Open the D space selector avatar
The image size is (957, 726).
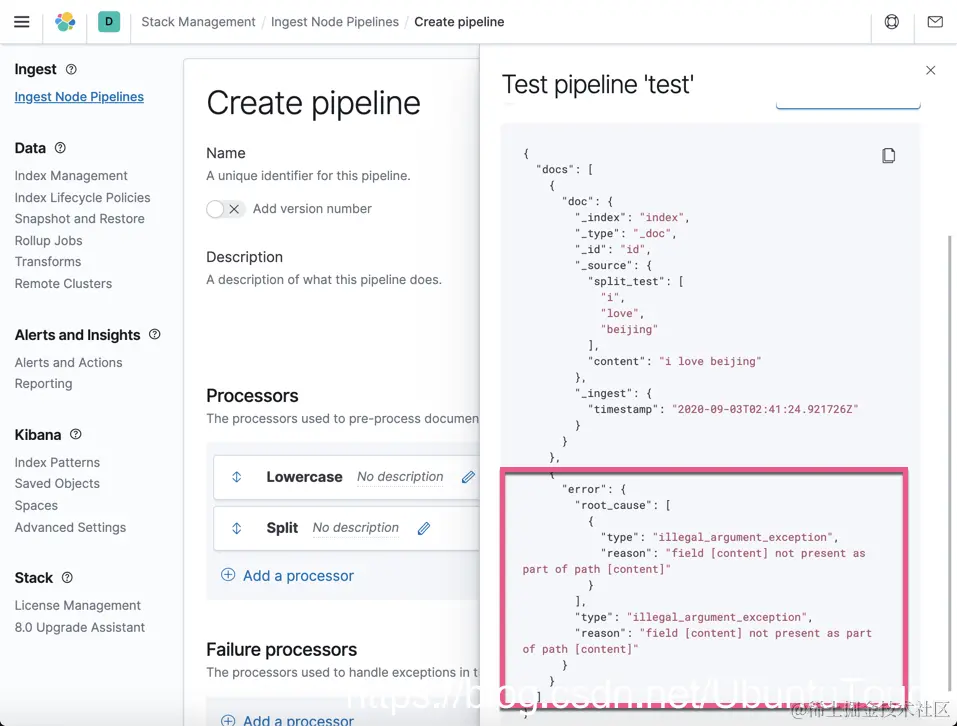109,21
